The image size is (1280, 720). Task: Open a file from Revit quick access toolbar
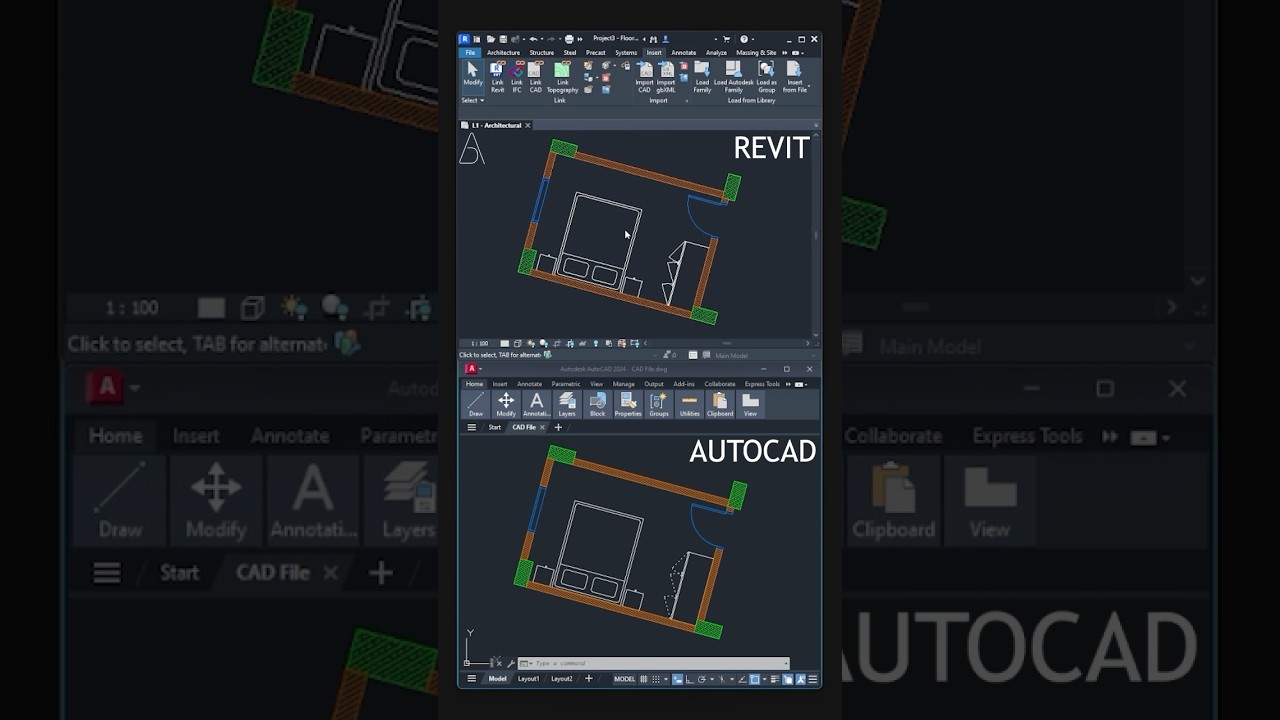491,39
